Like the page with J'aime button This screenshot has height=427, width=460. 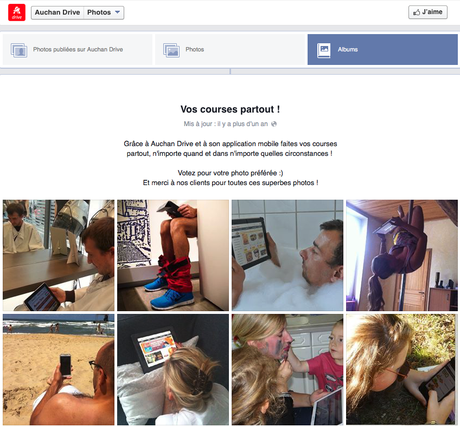pos(428,12)
